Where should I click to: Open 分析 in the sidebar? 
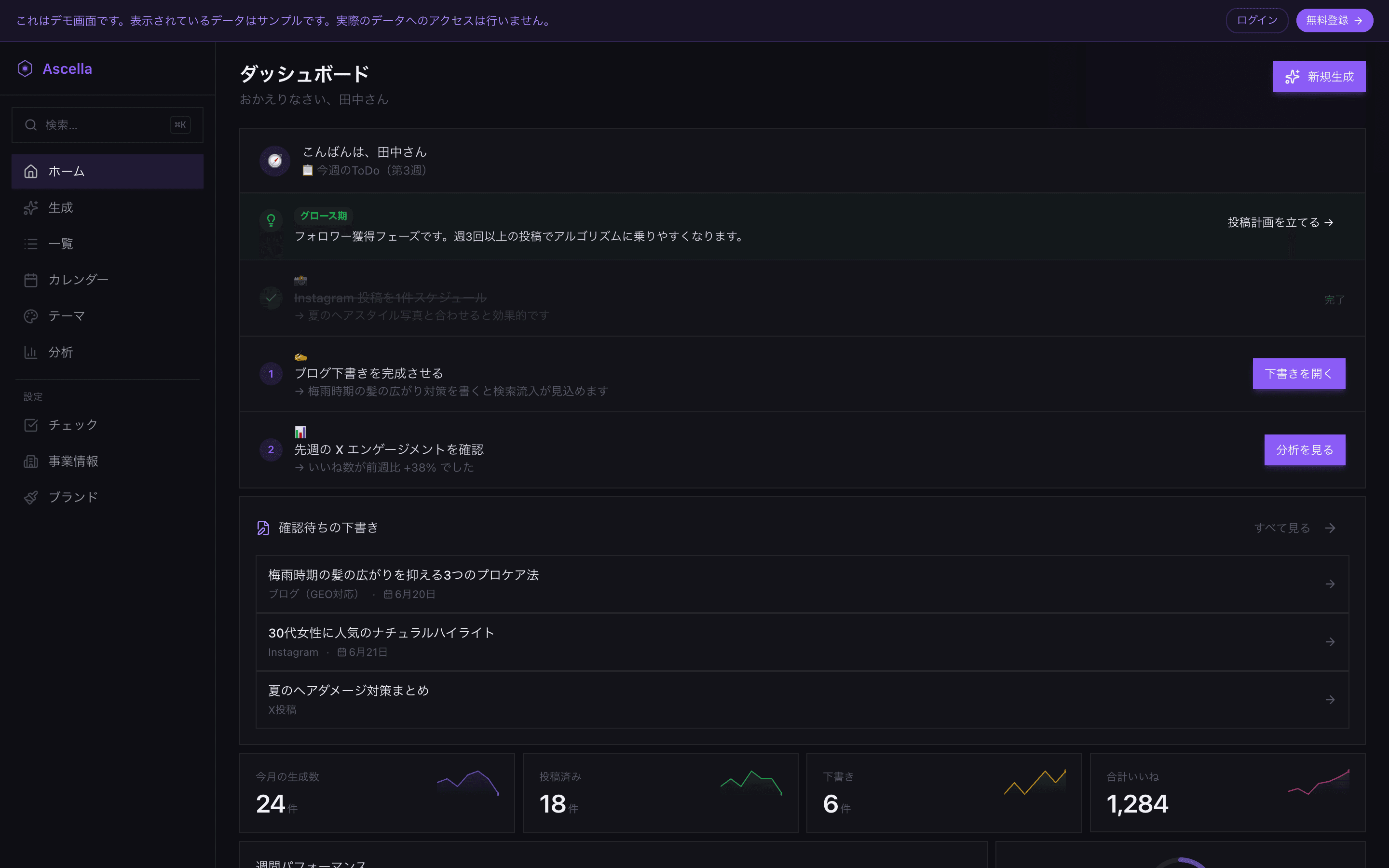point(108,352)
